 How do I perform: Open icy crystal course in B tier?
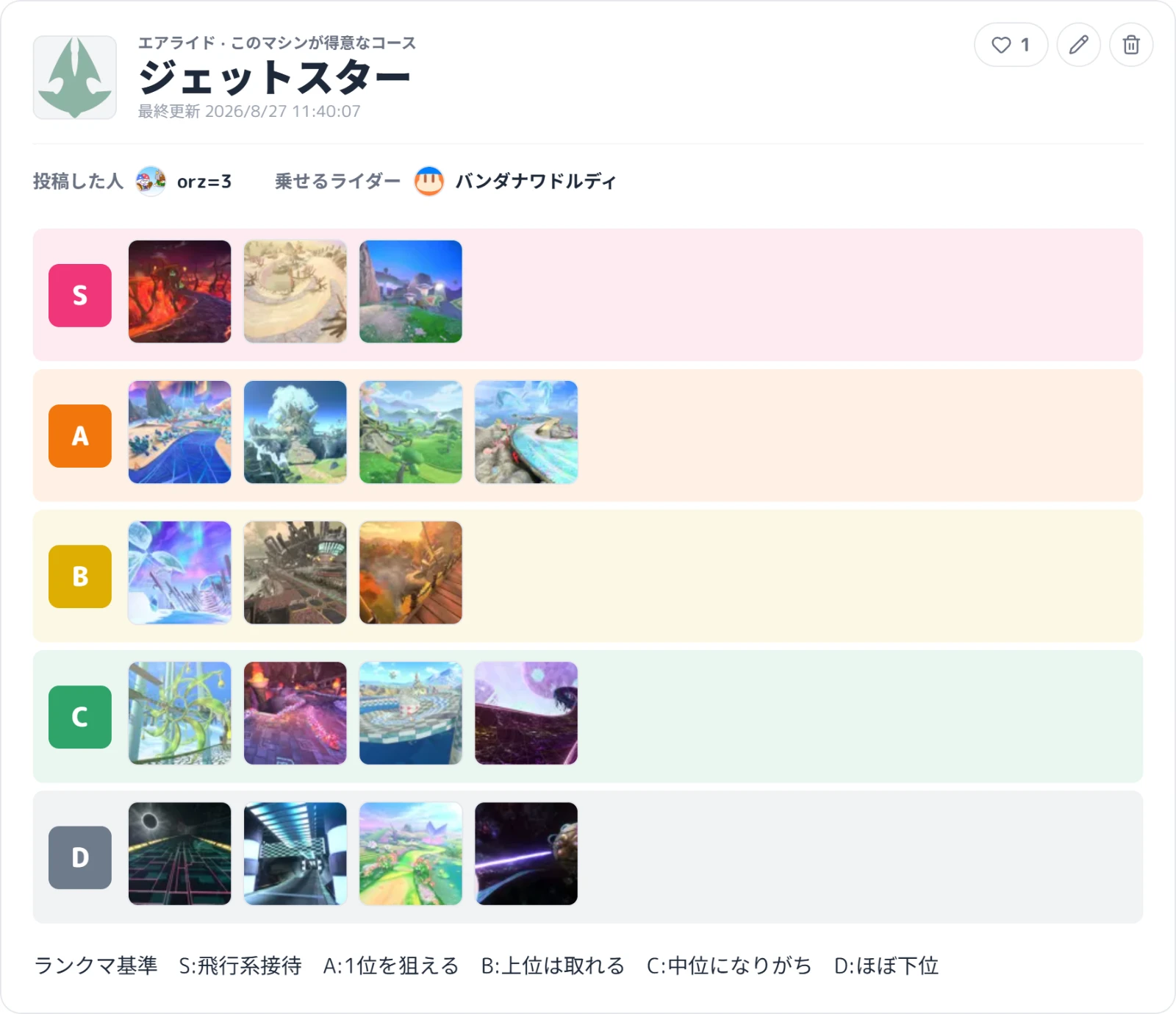click(x=180, y=572)
